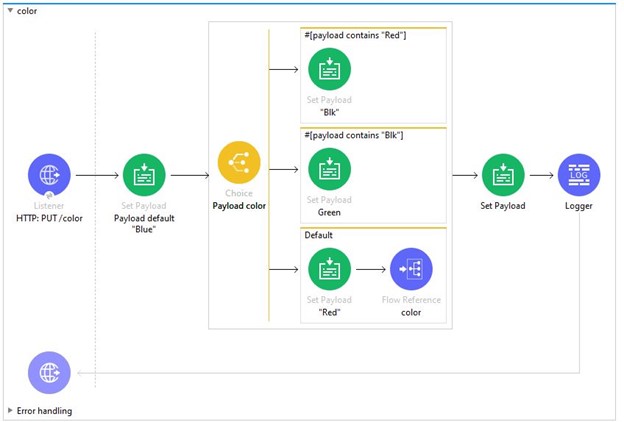The width and height of the screenshot is (624, 422).
Task: Click the HTTP response icon at bottom left
Action: (49, 372)
